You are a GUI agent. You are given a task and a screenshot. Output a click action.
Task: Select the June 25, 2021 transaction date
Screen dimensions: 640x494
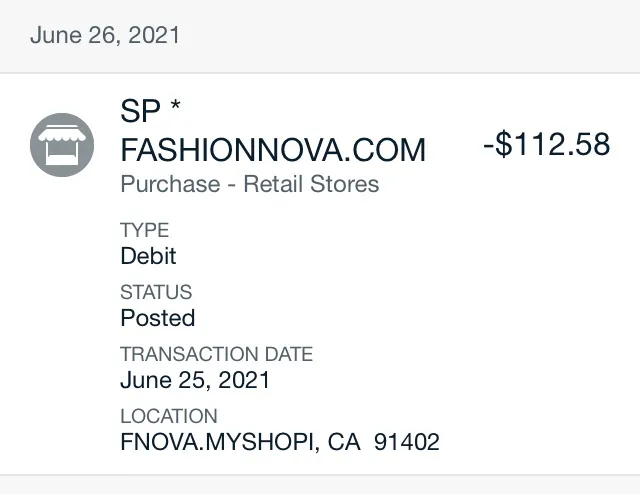(x=195, y=380)
